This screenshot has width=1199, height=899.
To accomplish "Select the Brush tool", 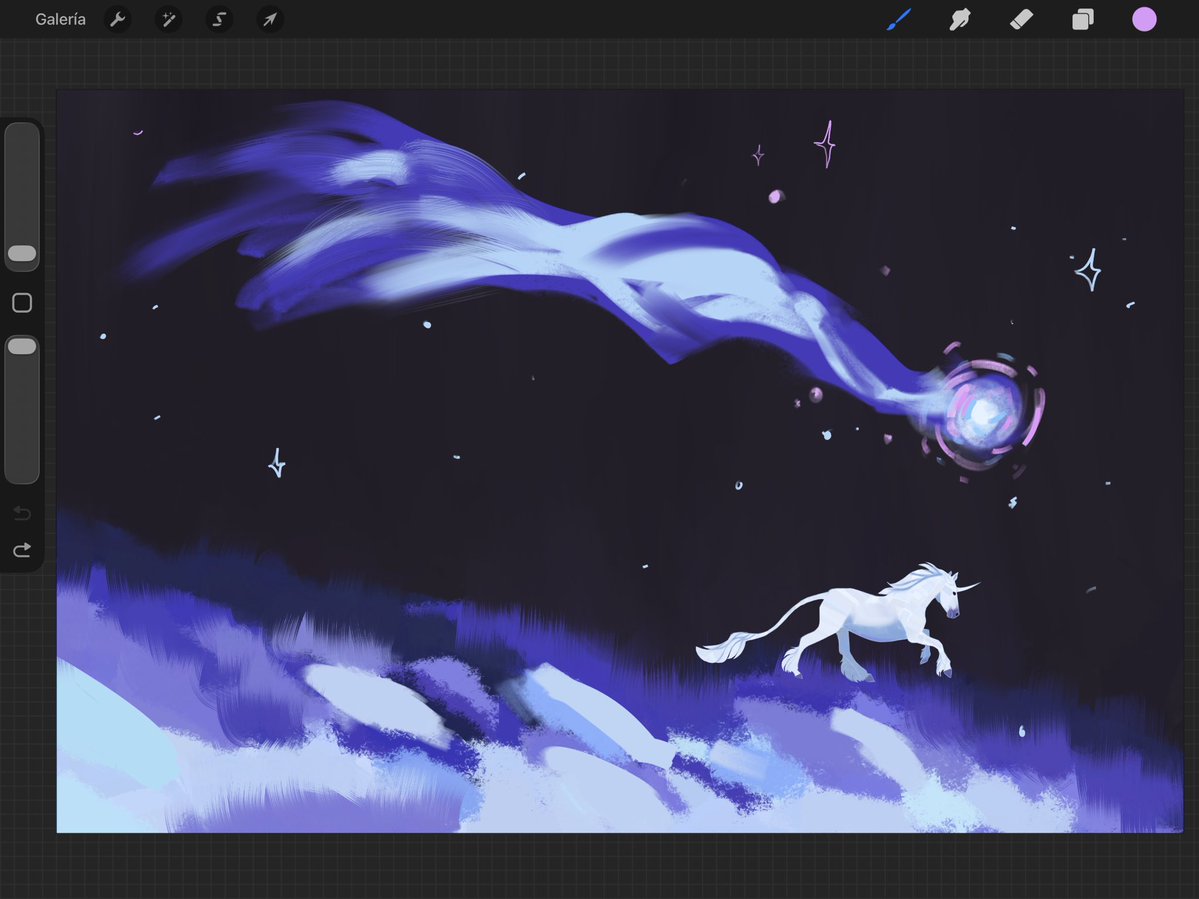I will (x=899, y=19).
